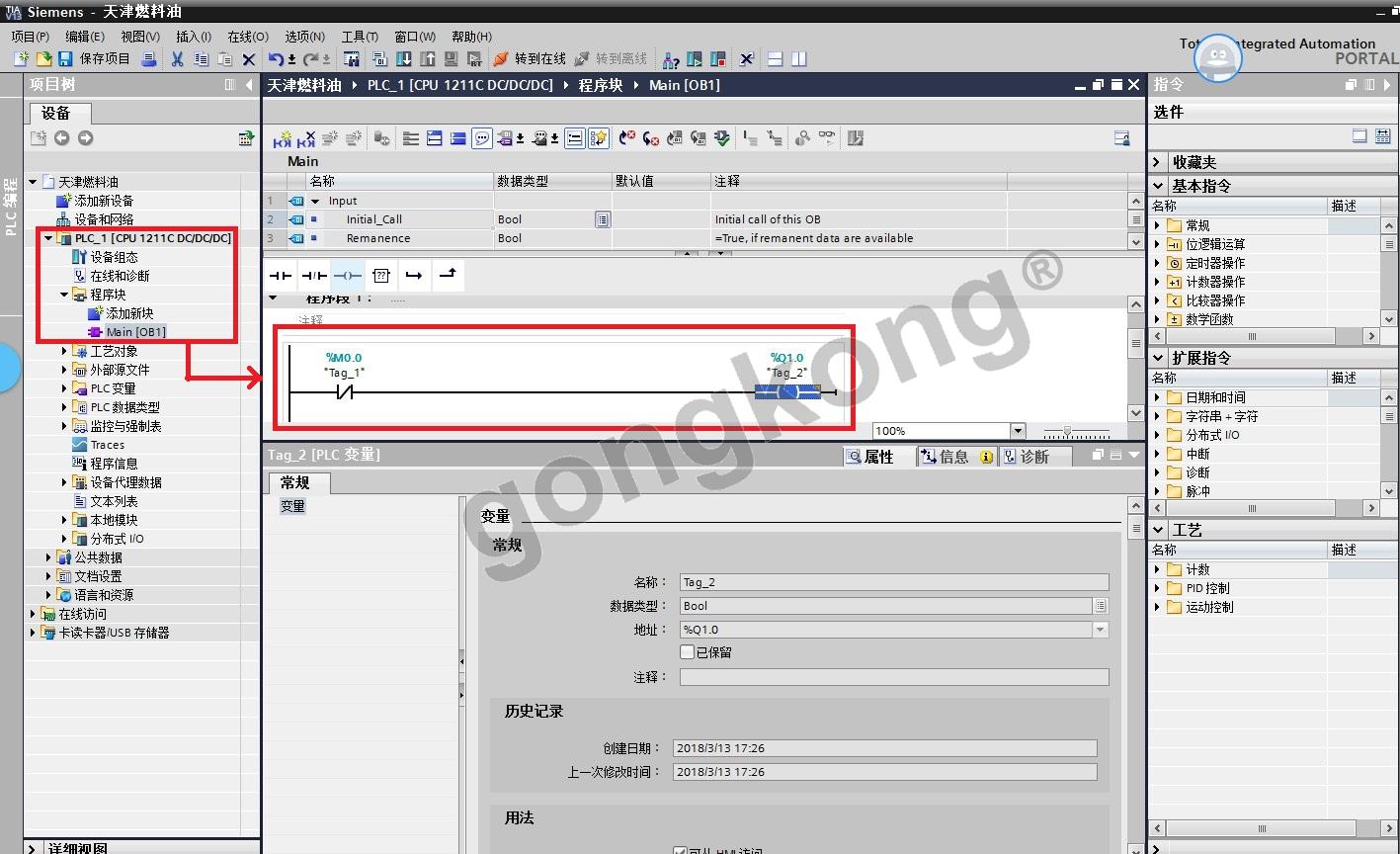
Task: Collapse the 基本指令 section
Action: 1158,186
